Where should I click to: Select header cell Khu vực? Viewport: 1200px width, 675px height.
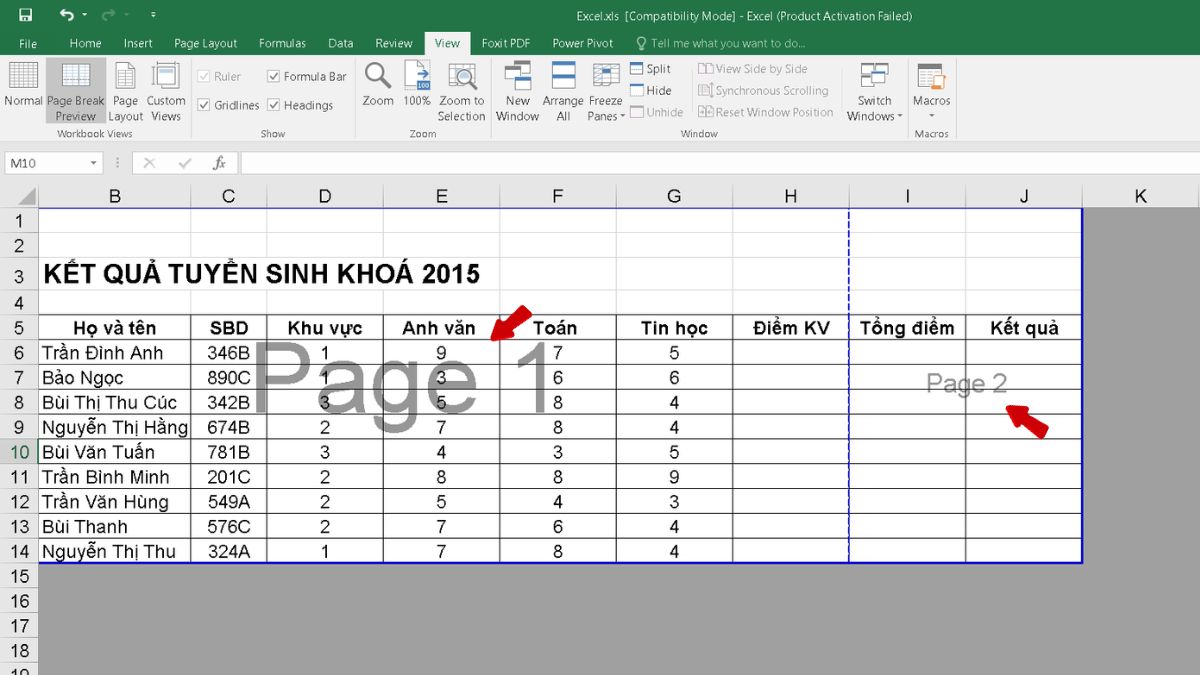[325, 328]
